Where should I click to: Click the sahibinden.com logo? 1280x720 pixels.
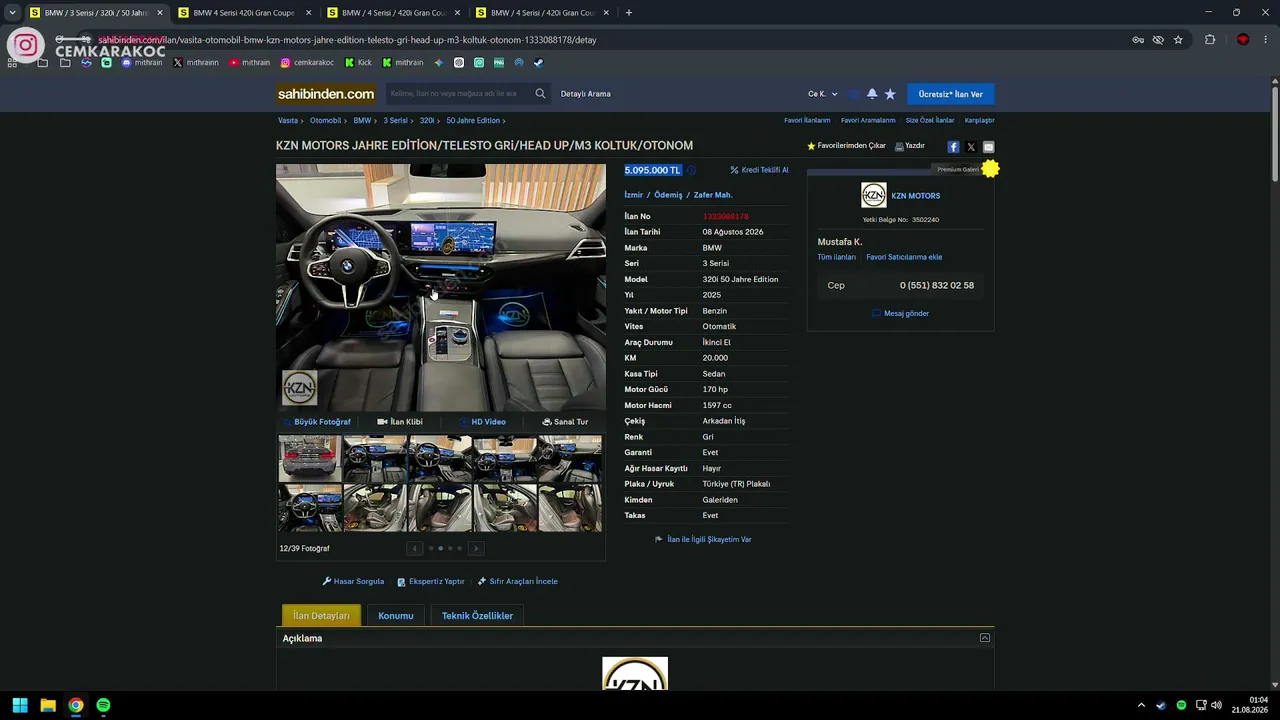tap(326, 94)
